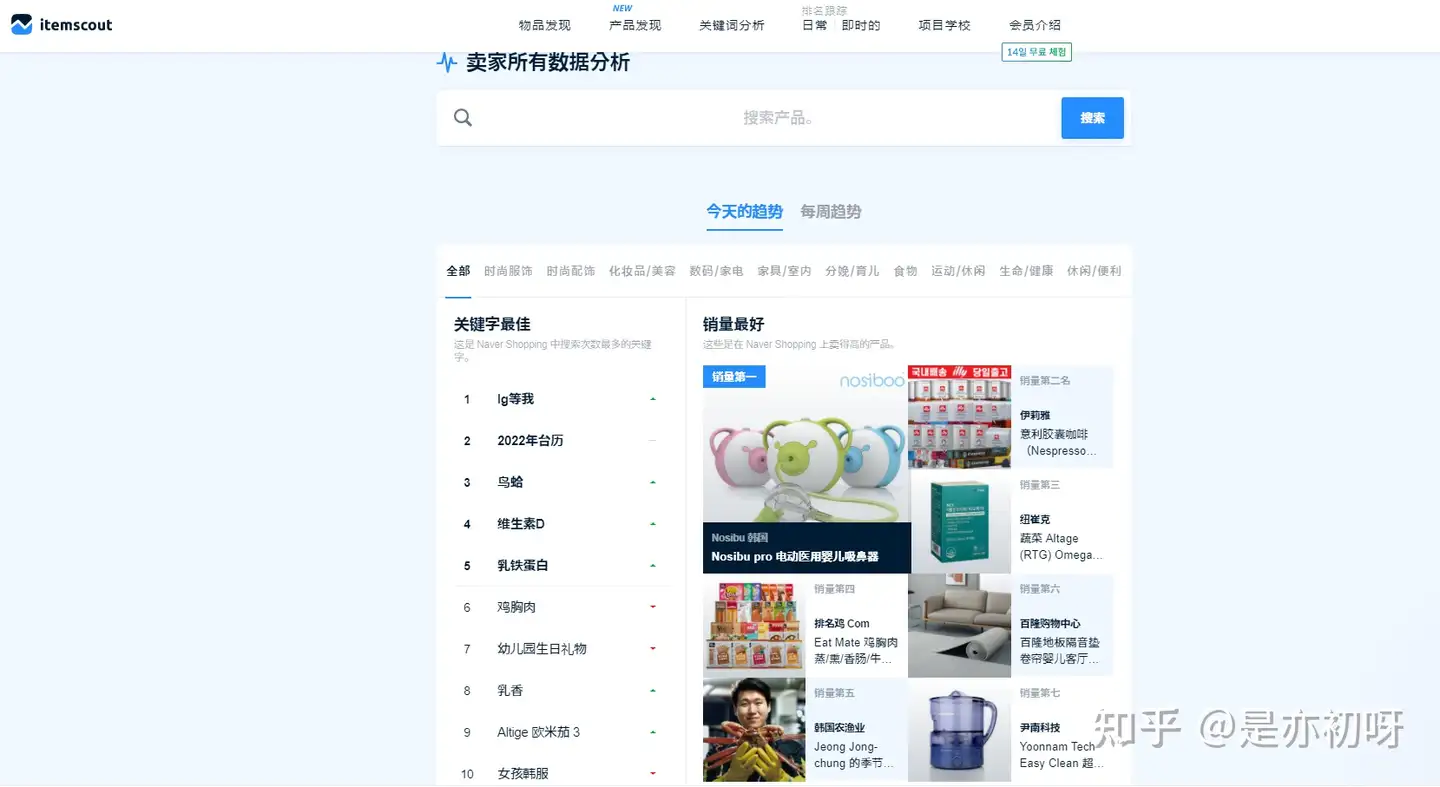Click up-trend arrow for 维生素D

click(653, 524)
